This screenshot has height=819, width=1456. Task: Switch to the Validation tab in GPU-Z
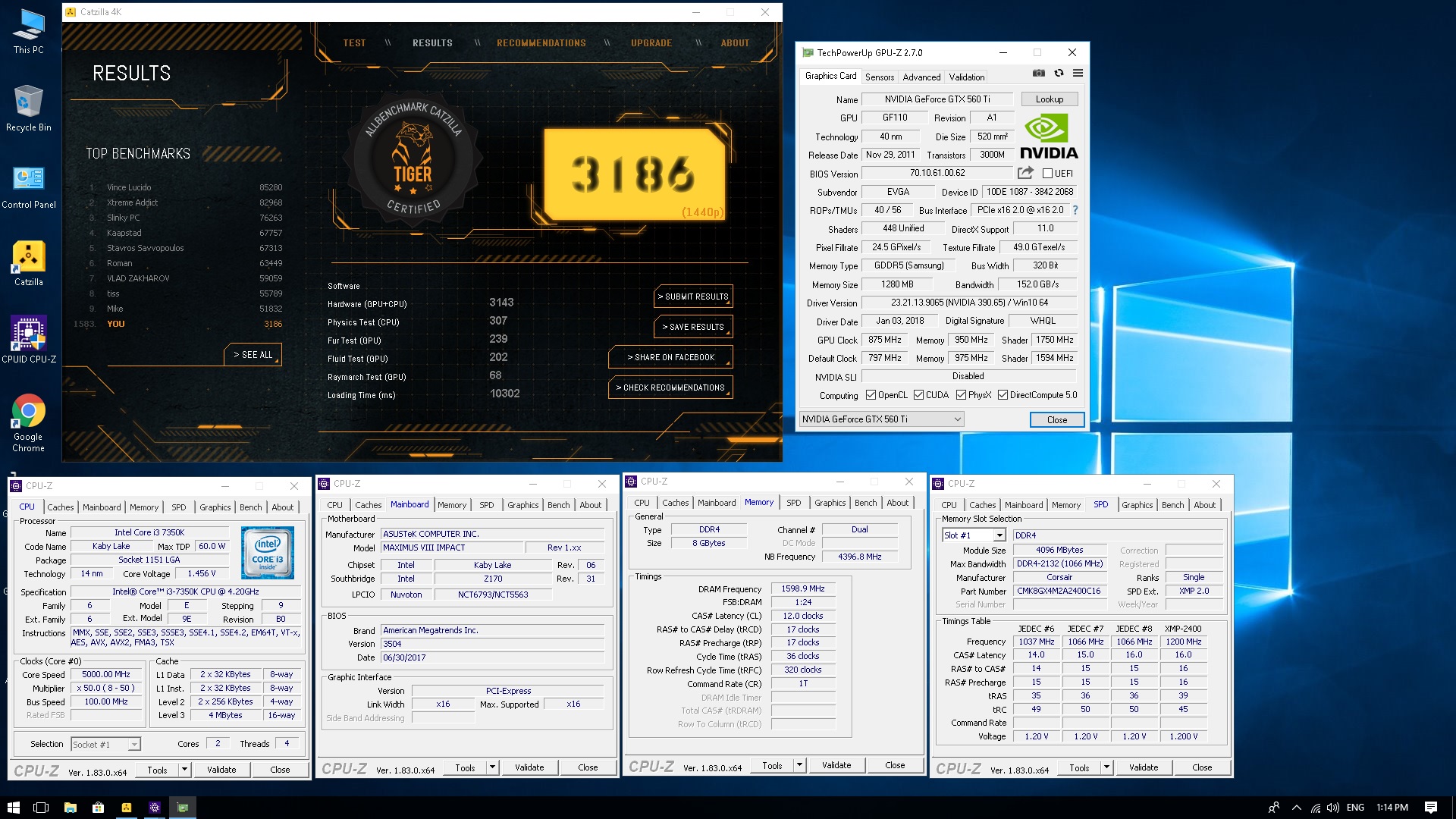tap(966, 77)
